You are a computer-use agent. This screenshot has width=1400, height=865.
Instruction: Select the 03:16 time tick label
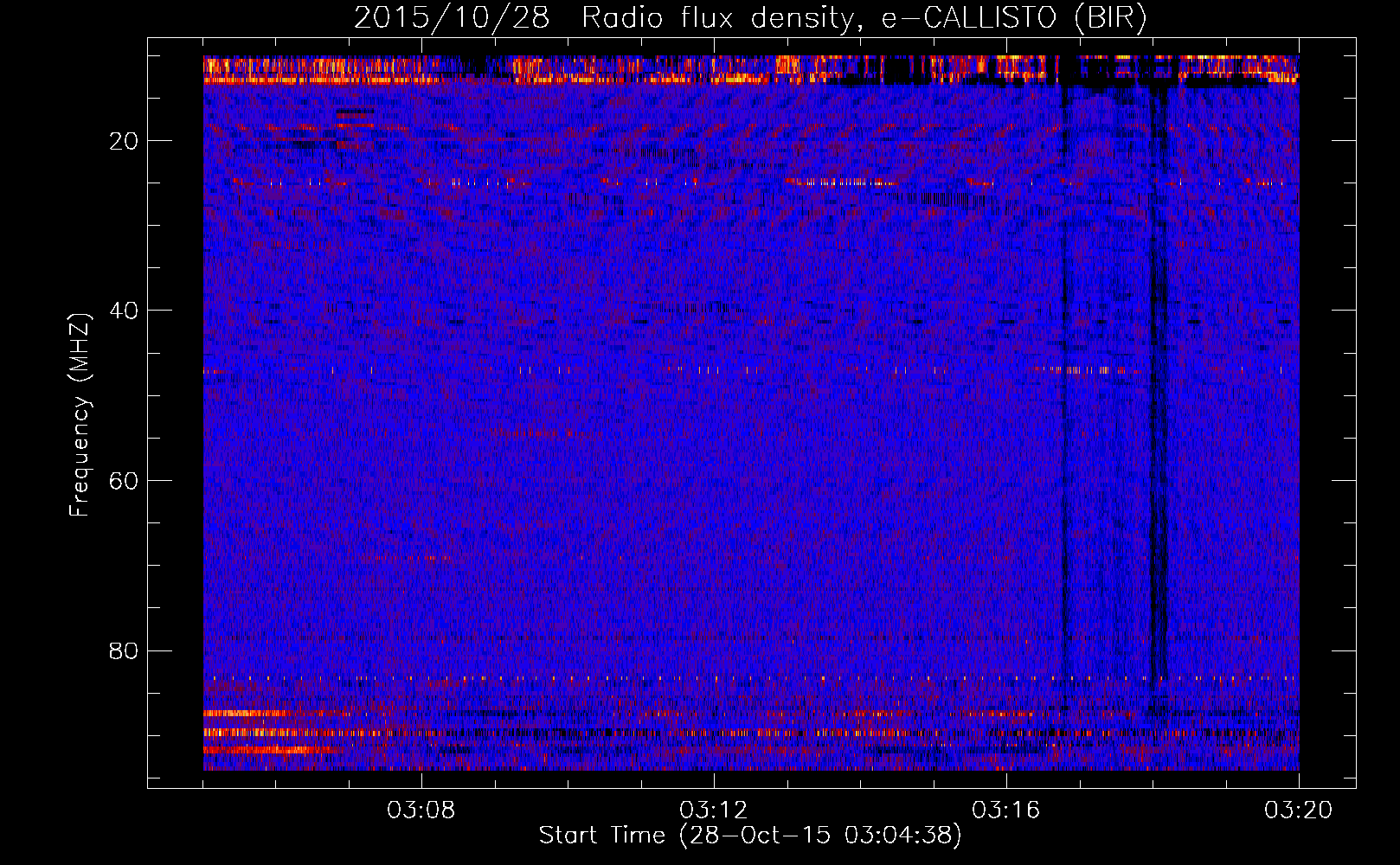pyautogui.click(x=1006, y=811)
